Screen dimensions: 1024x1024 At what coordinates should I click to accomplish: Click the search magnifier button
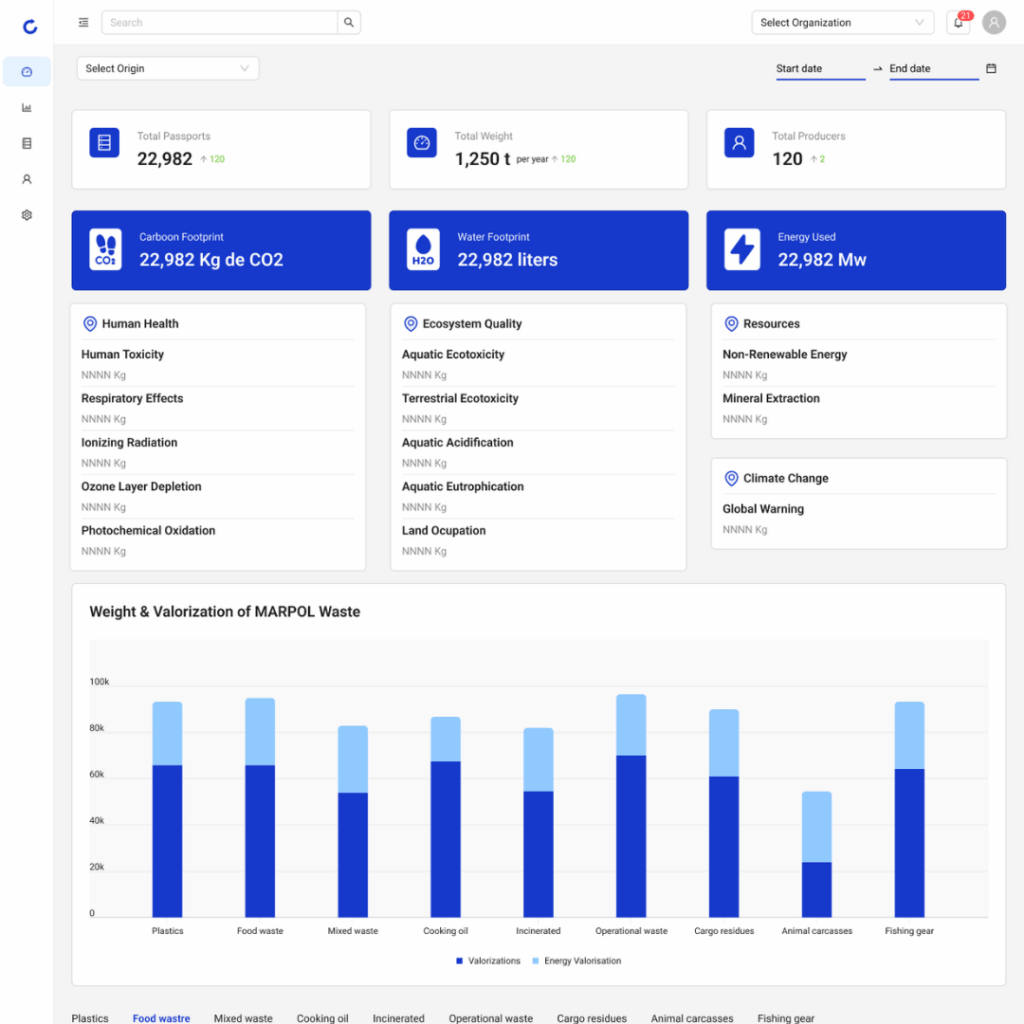349,22
